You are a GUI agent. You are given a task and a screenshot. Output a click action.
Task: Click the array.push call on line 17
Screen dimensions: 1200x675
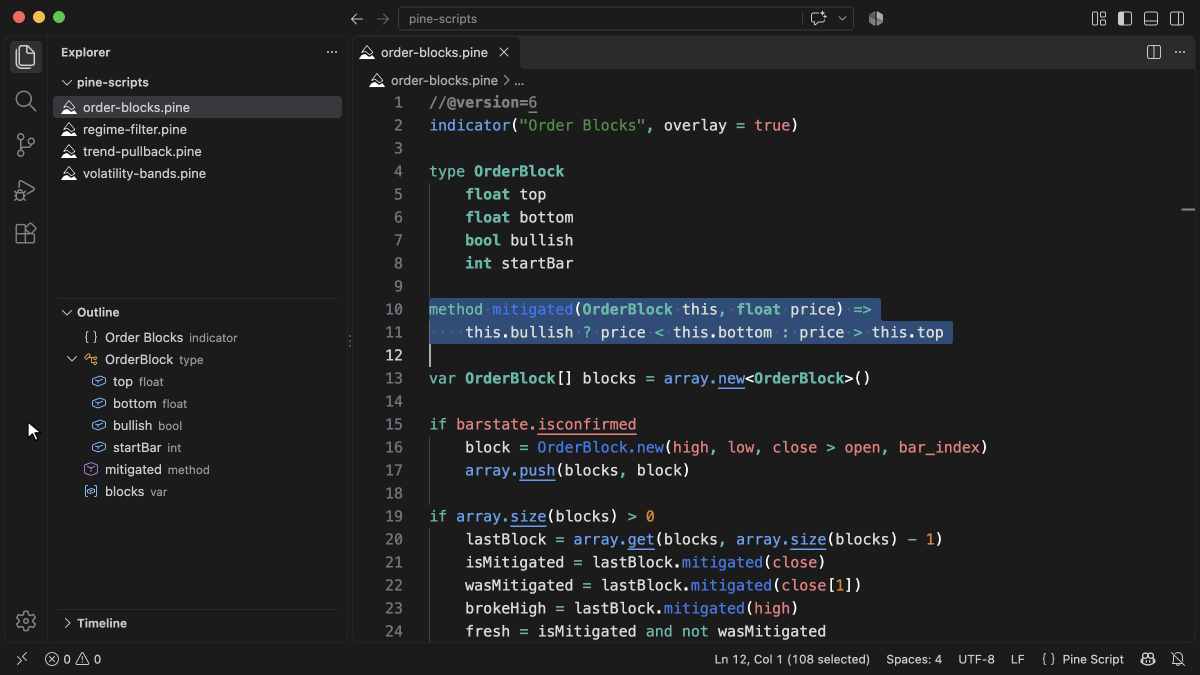[510, 470]
